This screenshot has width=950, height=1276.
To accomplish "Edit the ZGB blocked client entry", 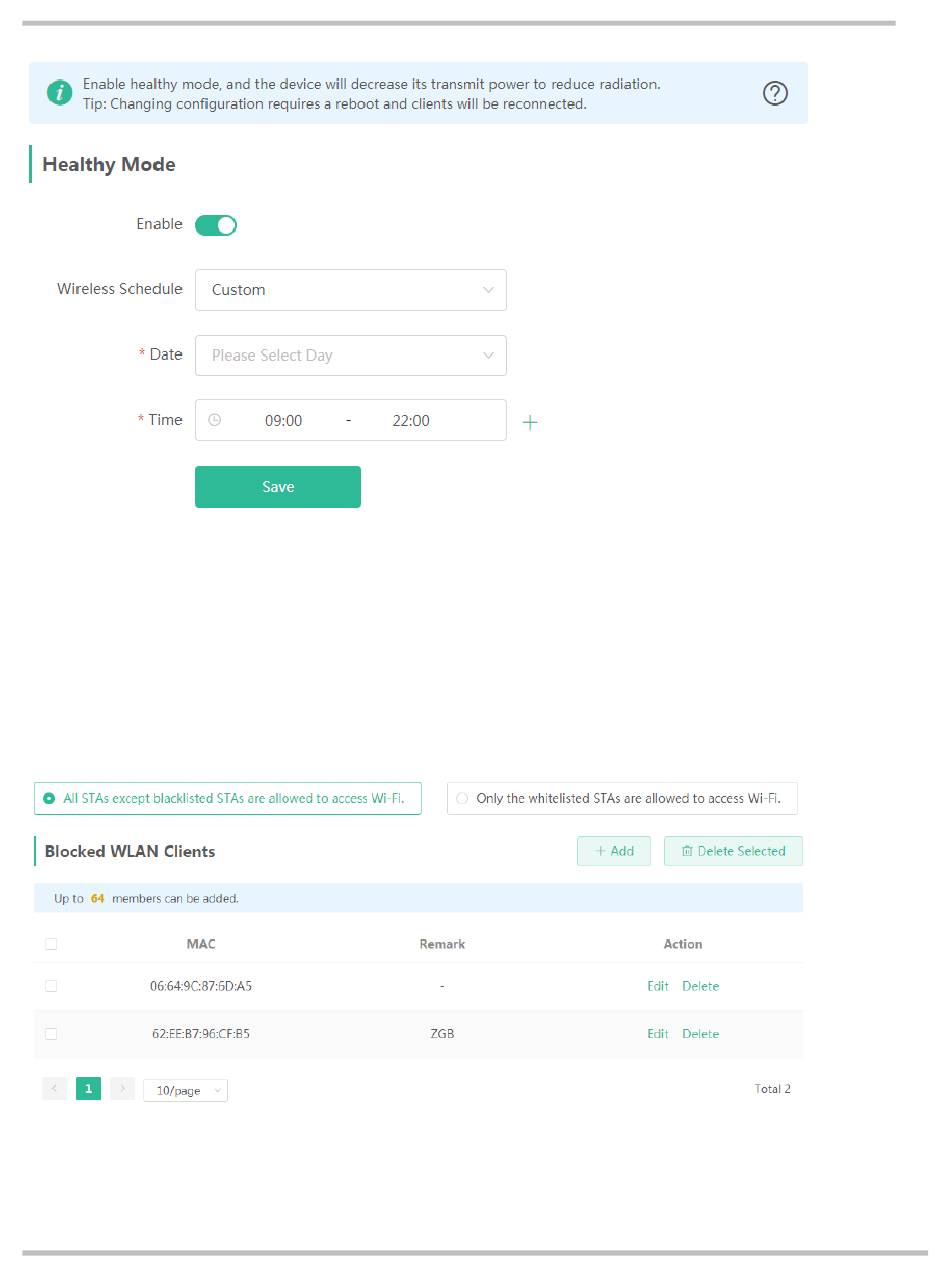I will pyautogui.click(x=657, y=1034).
